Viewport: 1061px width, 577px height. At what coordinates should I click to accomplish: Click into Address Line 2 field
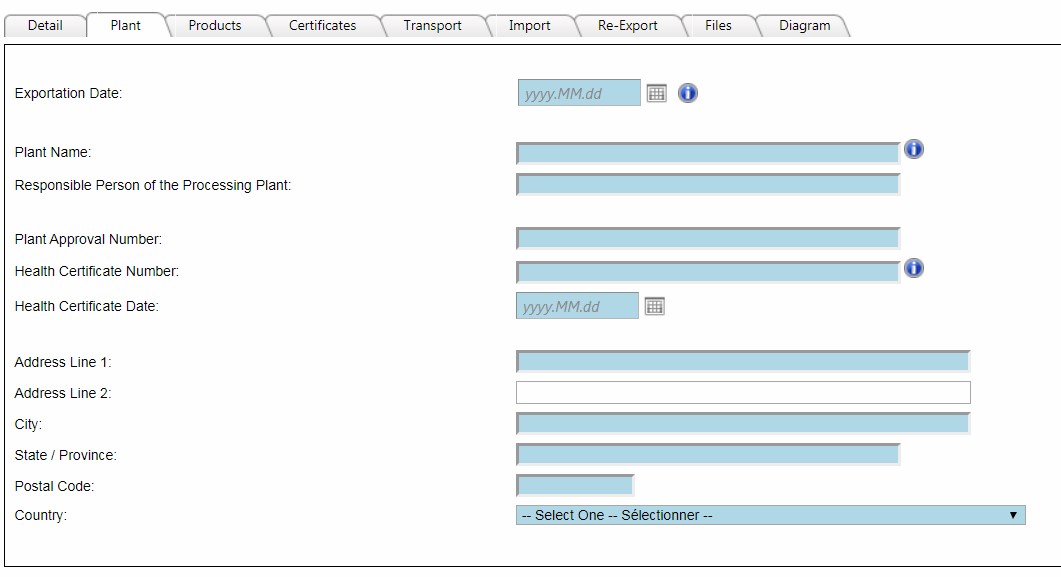[743, 392]
